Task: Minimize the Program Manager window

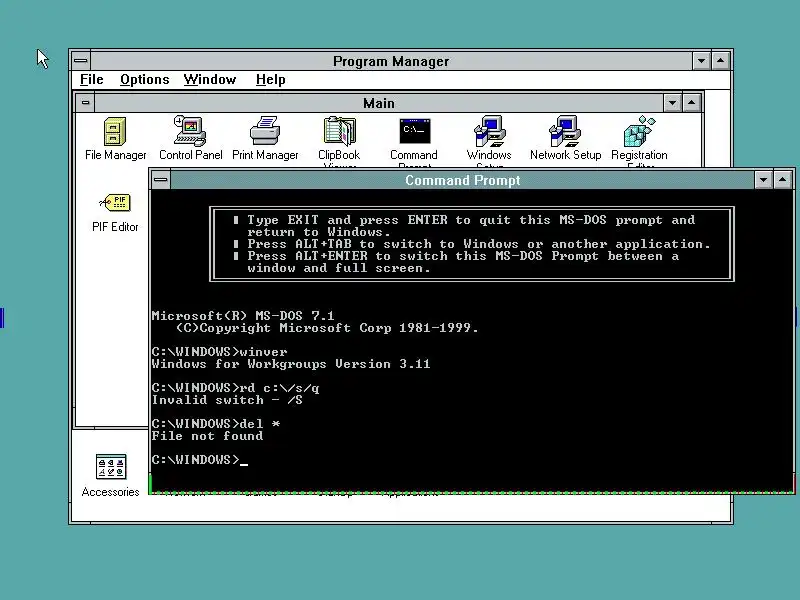Action: (702, 61)
